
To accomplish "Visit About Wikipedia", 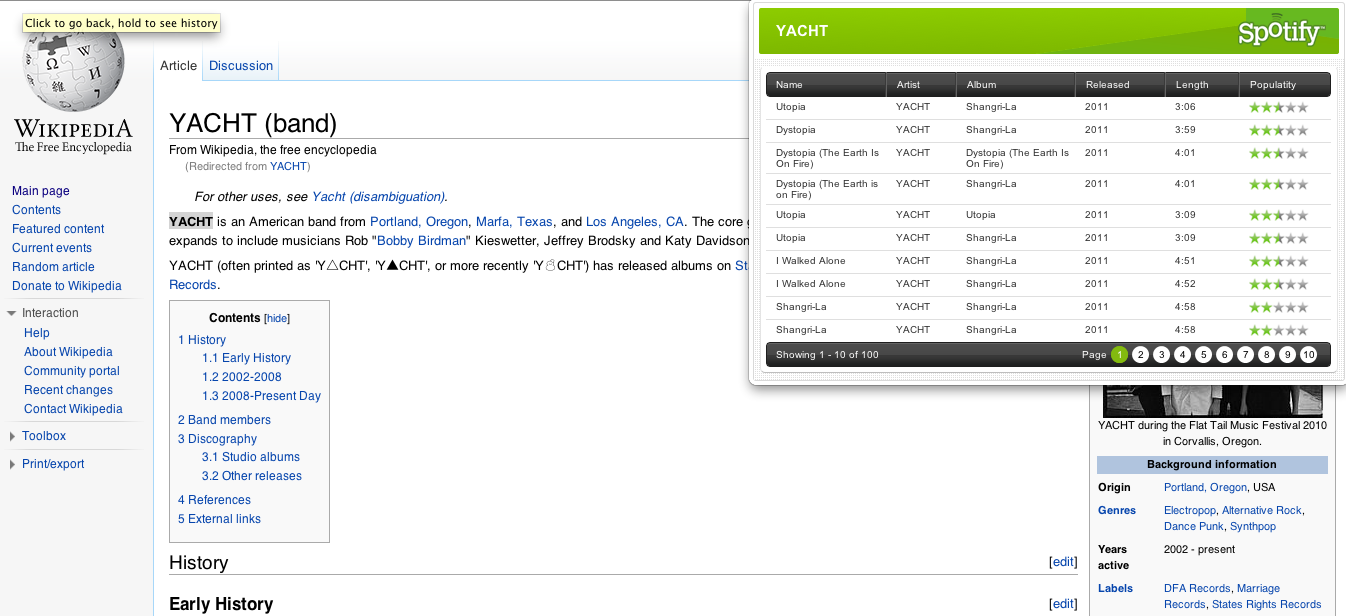I will [x=68, y=352].
